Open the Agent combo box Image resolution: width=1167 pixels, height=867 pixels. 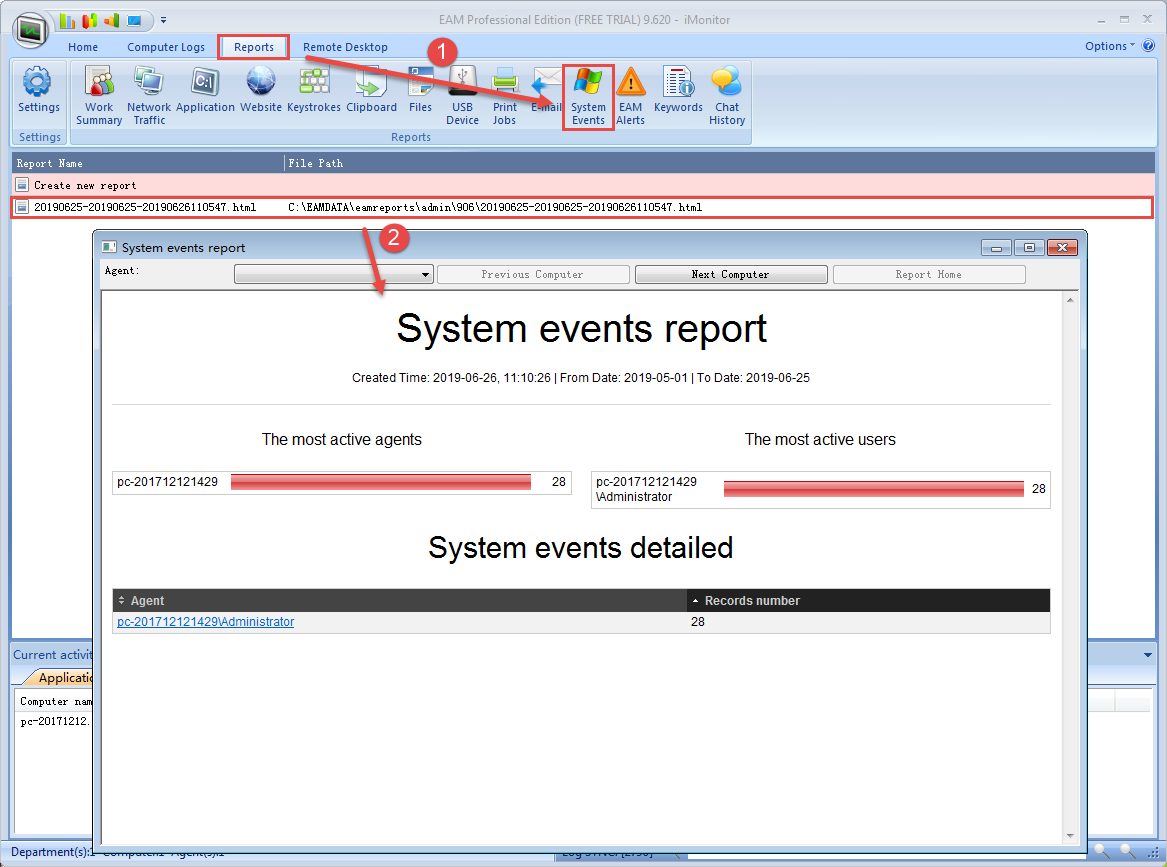coord(333,274)
